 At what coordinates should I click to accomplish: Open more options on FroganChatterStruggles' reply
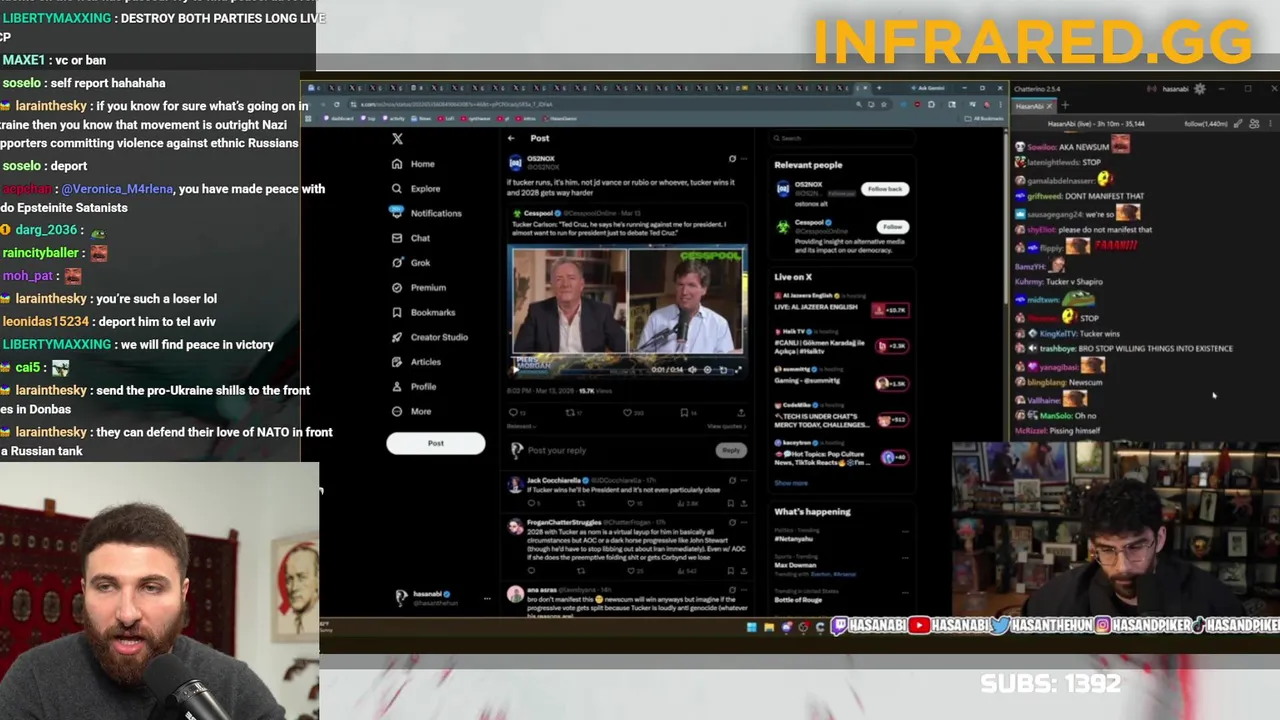click(745, 522)
